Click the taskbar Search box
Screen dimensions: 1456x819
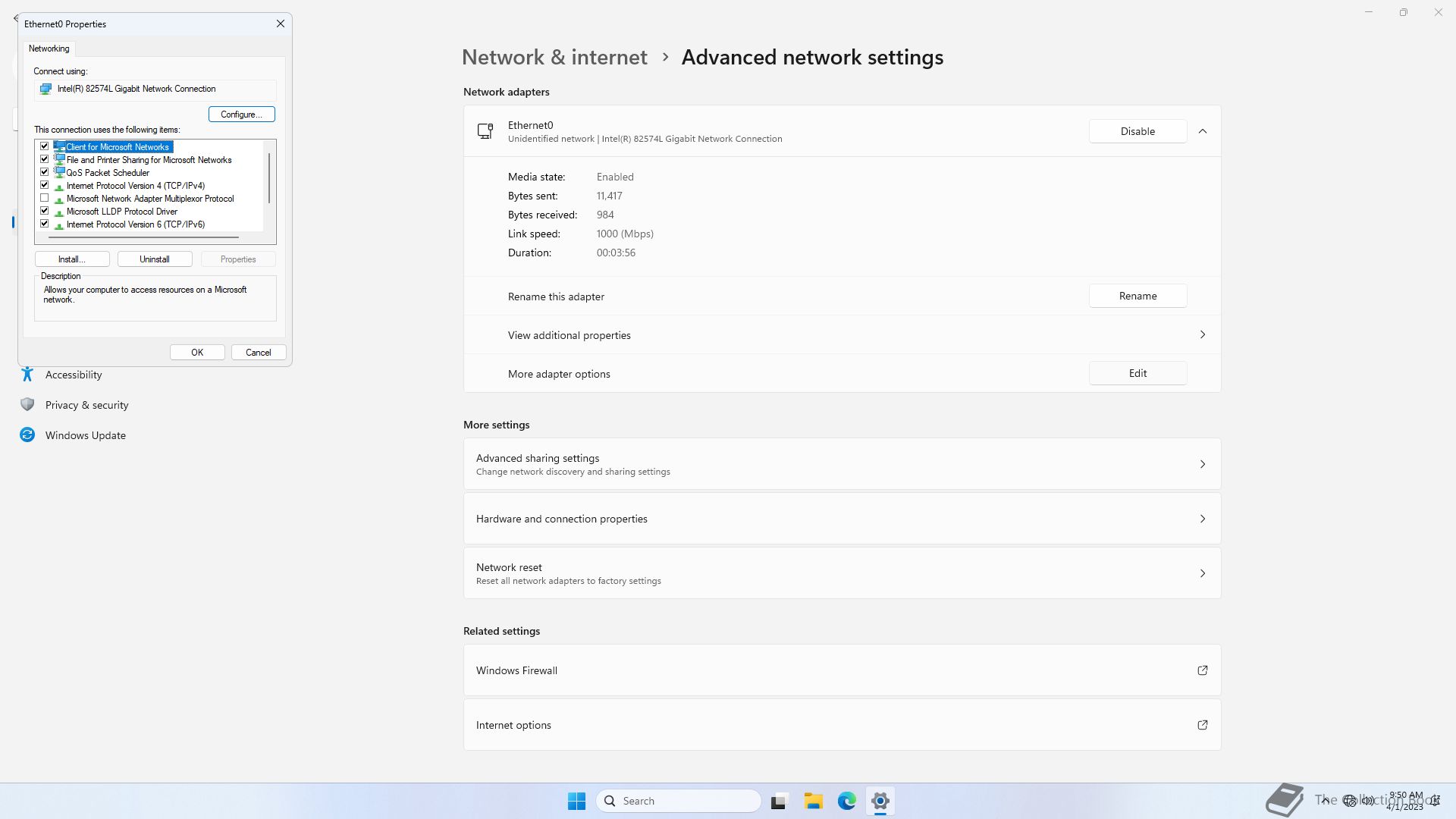[x=679, y=801]
